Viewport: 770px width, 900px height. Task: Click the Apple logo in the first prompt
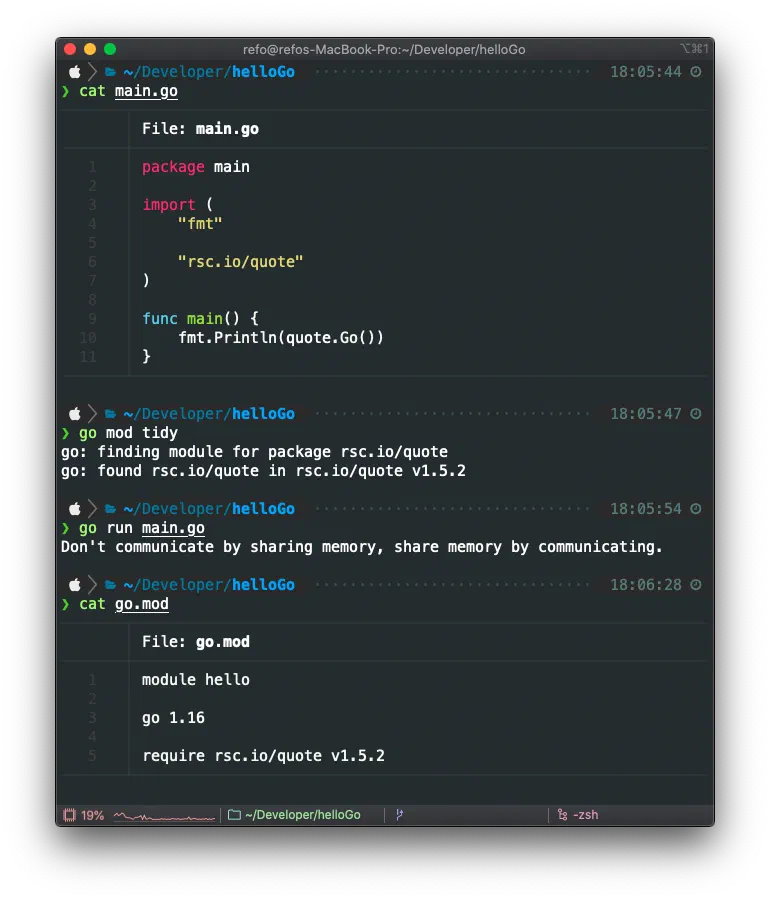pyautogui.click(x=74, y=72)
